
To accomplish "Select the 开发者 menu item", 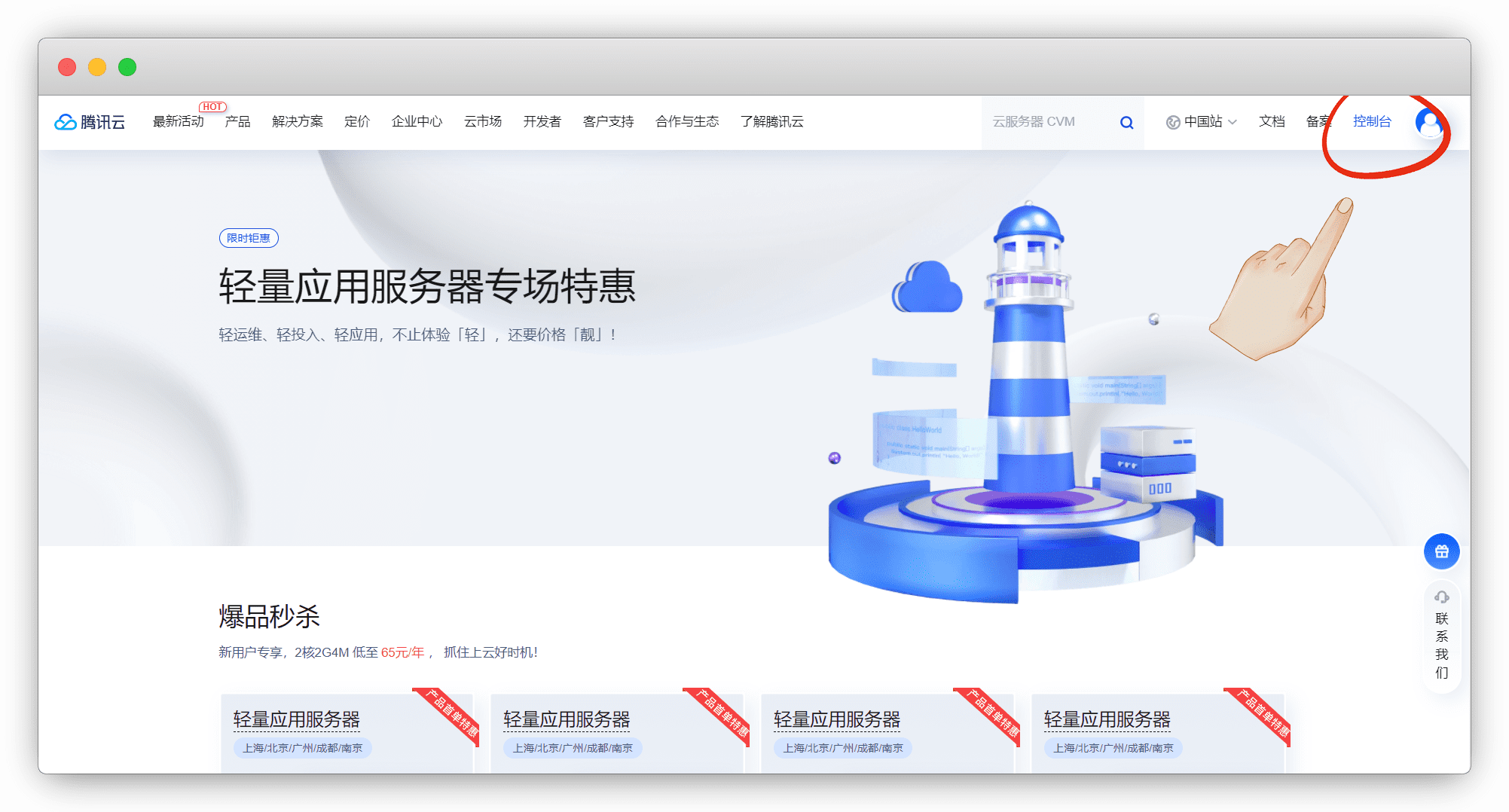I will [542, 122].
